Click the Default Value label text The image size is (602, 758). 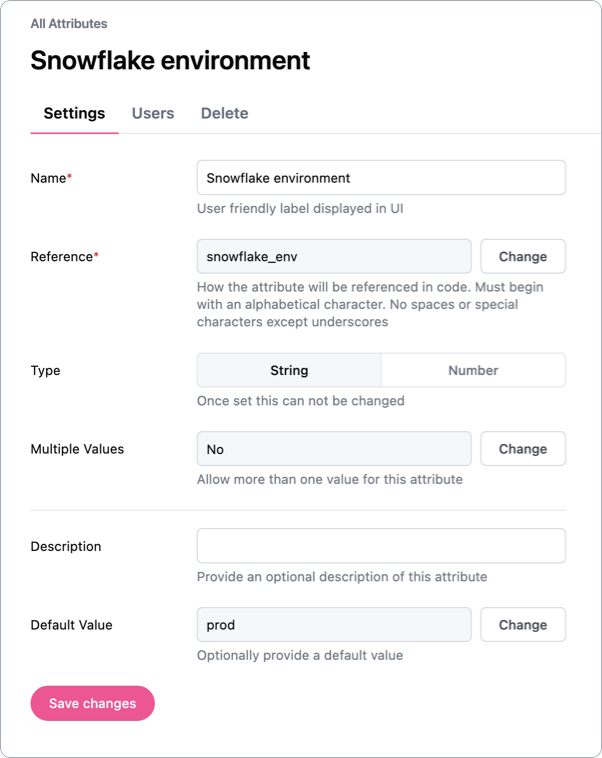point(71,625)
